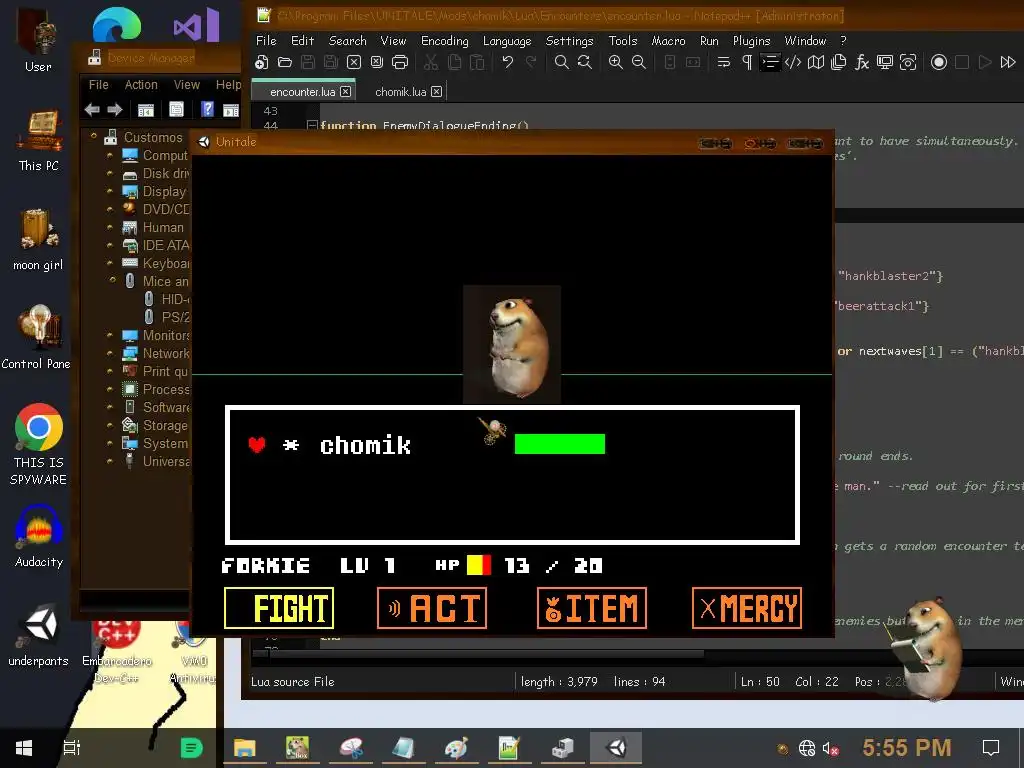Click the Close All icon in Notepad++ toolbar
This screenshot has height=768, width=1024.
coord(377,62)
